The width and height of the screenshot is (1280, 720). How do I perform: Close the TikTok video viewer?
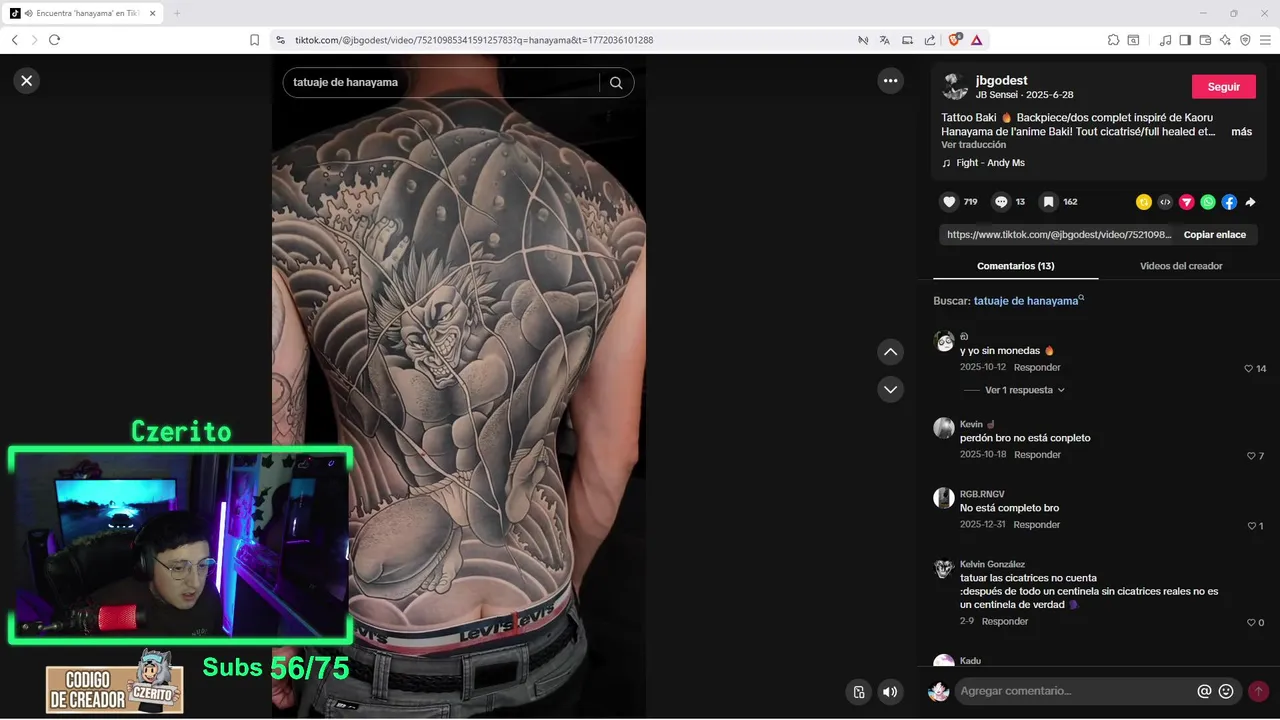coord(27,81)
